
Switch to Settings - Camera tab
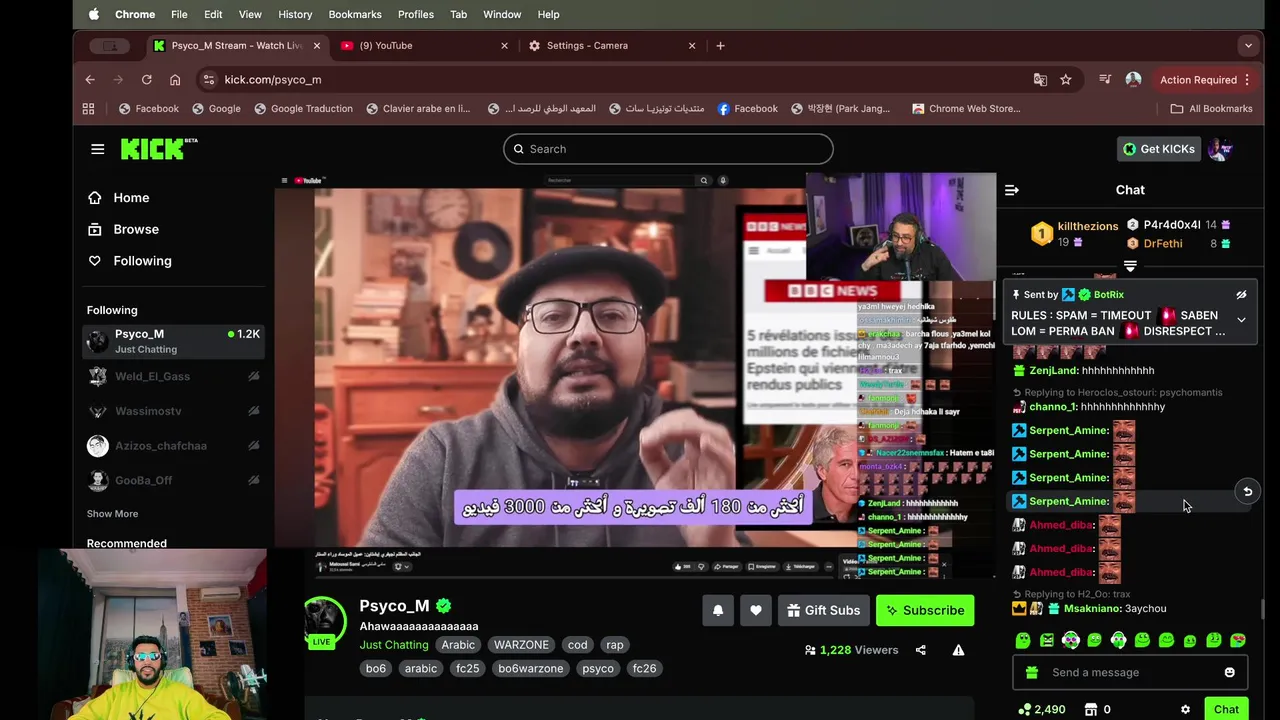point(610,45)
